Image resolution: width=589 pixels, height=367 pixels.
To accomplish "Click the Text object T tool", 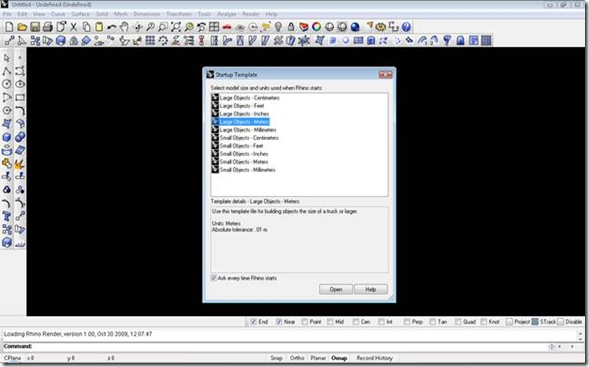I will [x=7, y=216].
